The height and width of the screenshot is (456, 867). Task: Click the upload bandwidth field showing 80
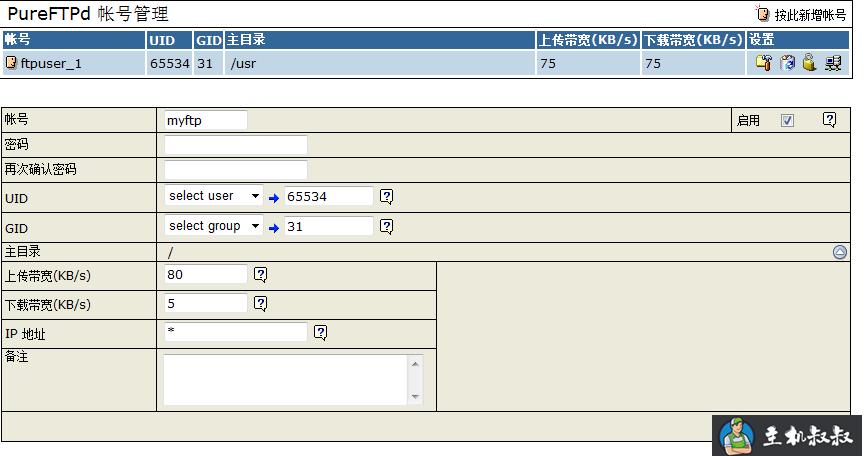[206, 274]
